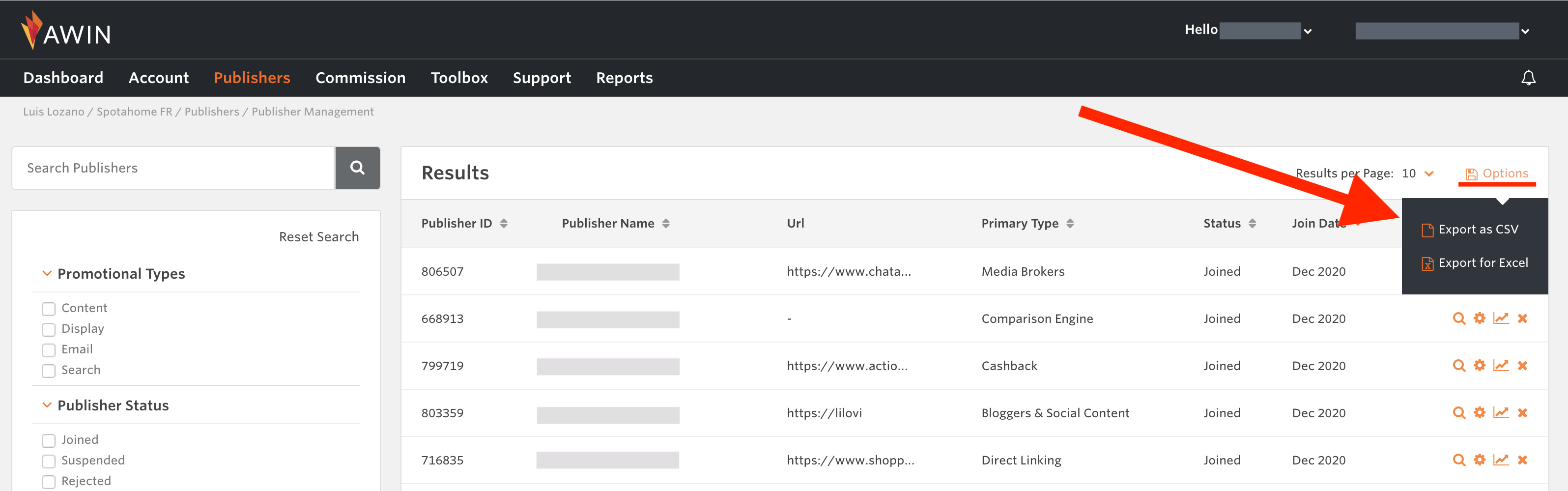Collapse the Publisher Status filter section

click(47, 405)
